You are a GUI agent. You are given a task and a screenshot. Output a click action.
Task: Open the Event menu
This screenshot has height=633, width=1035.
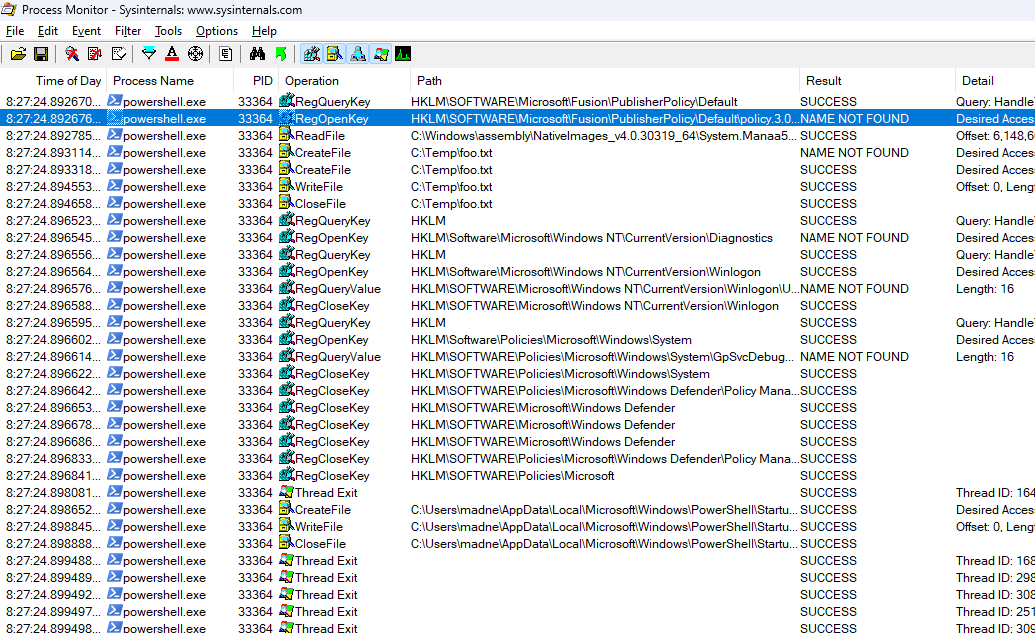[x=86, y=31]
